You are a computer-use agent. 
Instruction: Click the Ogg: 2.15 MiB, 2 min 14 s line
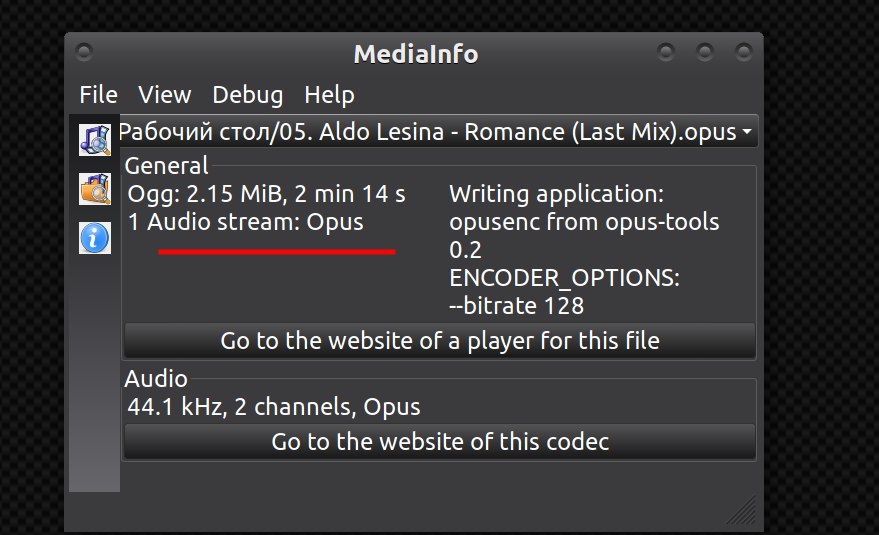[266, 194]
